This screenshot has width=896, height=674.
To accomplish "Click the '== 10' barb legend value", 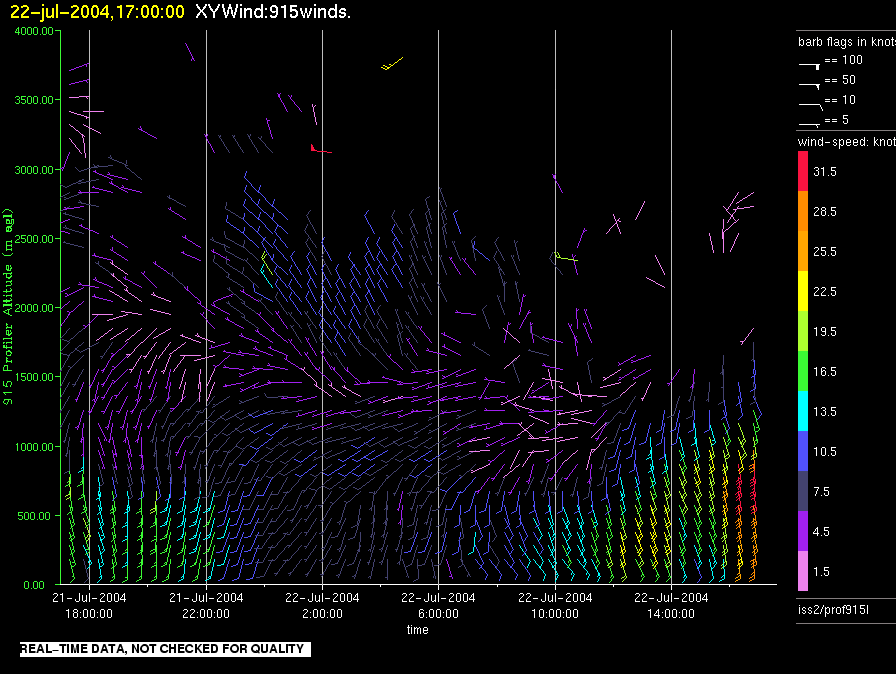I will [840, 99].
